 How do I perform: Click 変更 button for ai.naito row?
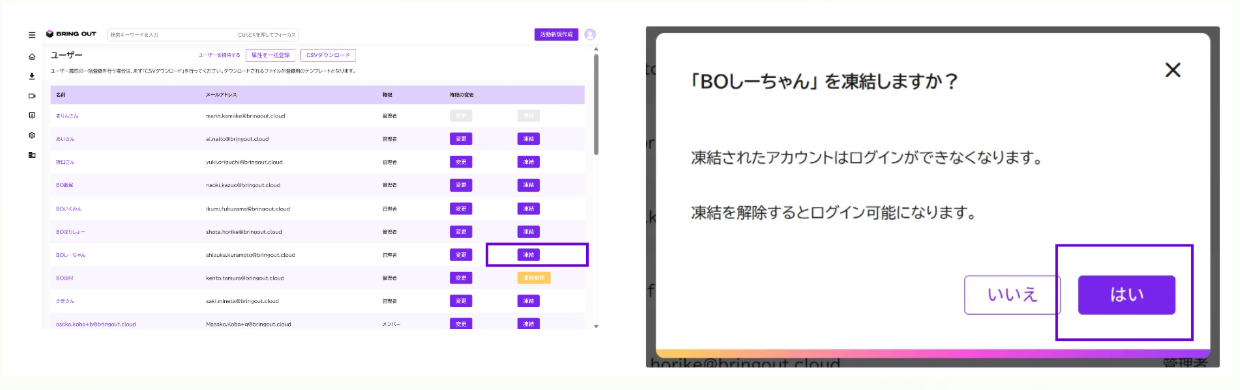point(461,138)
